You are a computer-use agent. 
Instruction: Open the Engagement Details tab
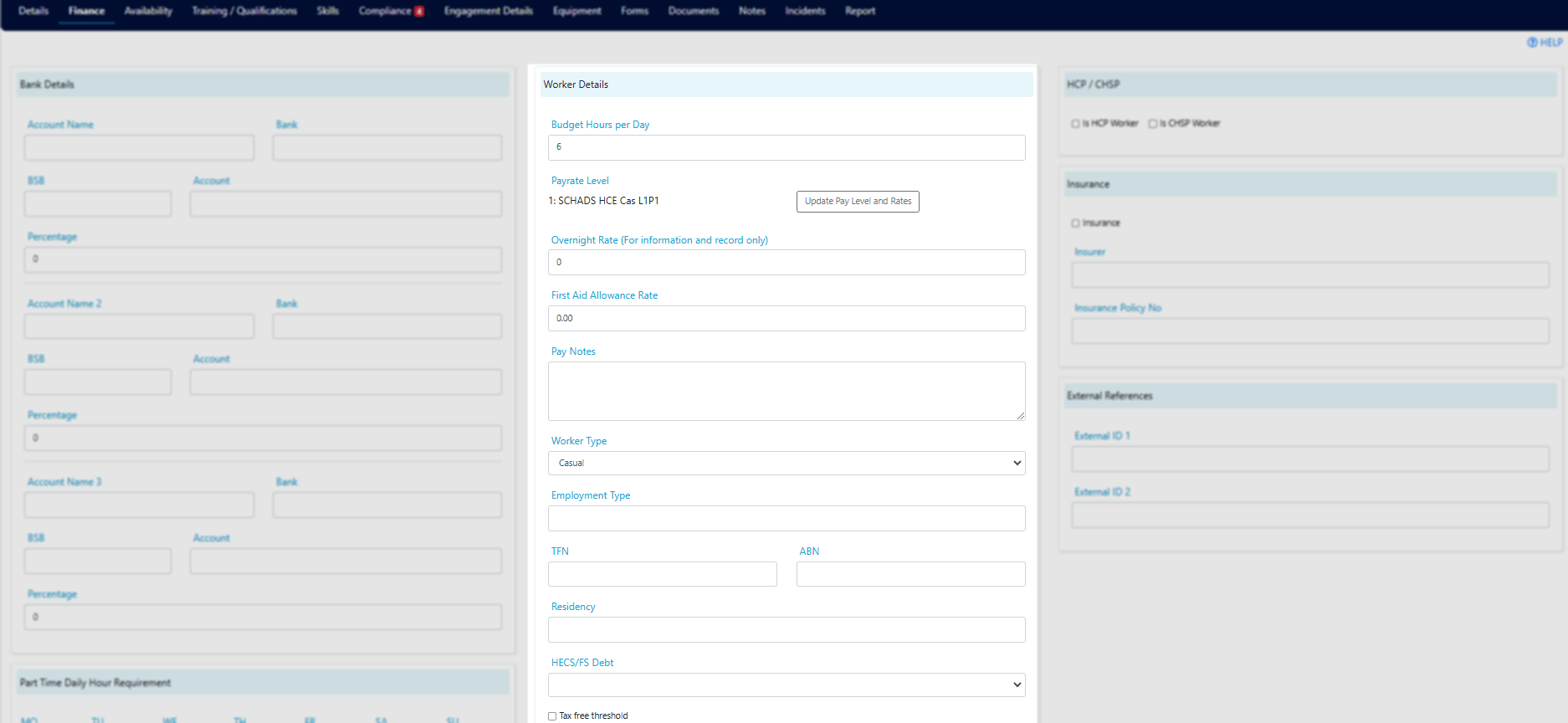pyautogui.click(x=489, y=11)
